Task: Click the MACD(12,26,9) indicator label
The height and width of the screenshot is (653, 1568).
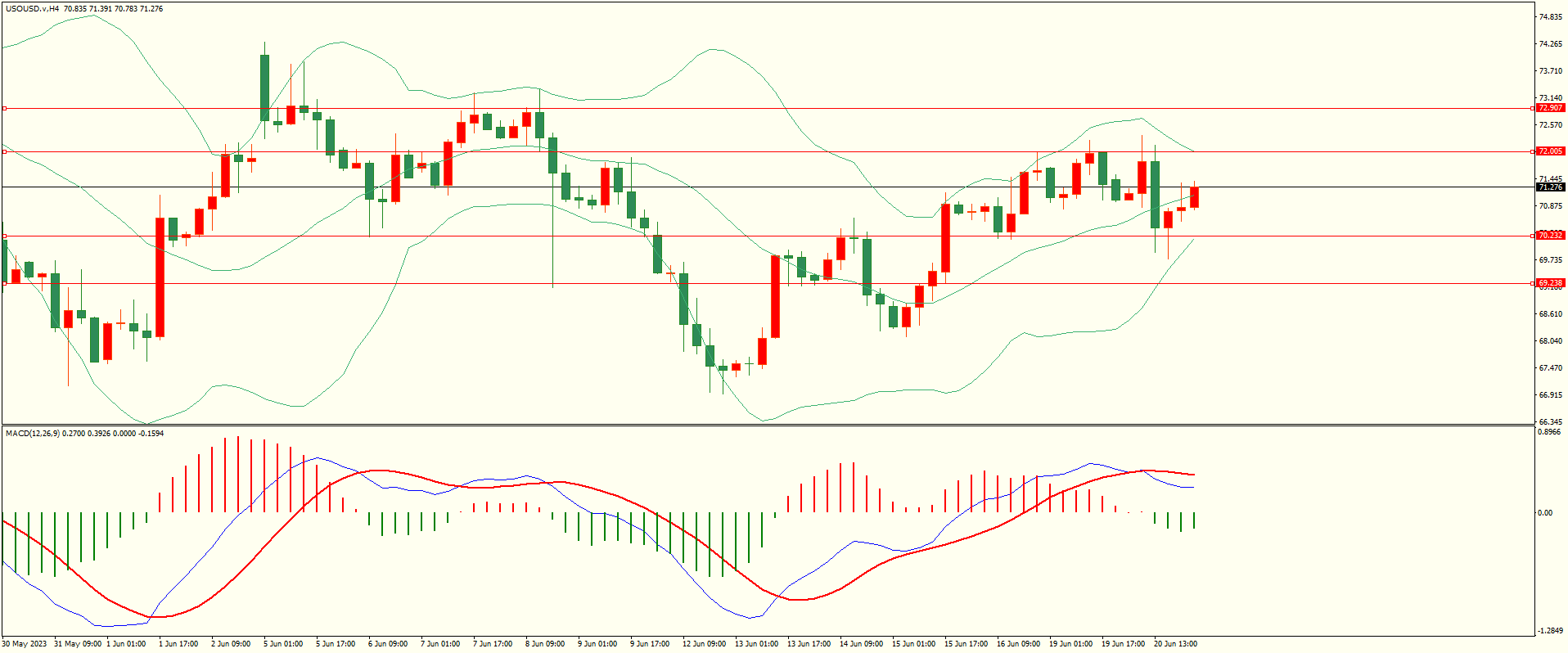Action: pos(32,433)
